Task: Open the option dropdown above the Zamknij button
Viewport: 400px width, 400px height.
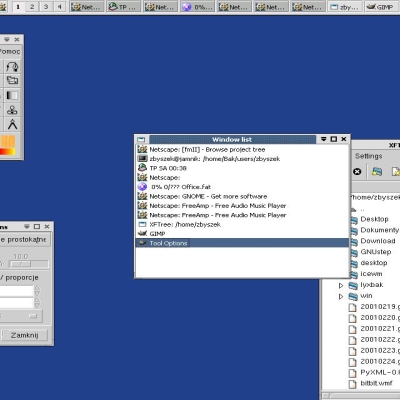Action: coord(21,316)
